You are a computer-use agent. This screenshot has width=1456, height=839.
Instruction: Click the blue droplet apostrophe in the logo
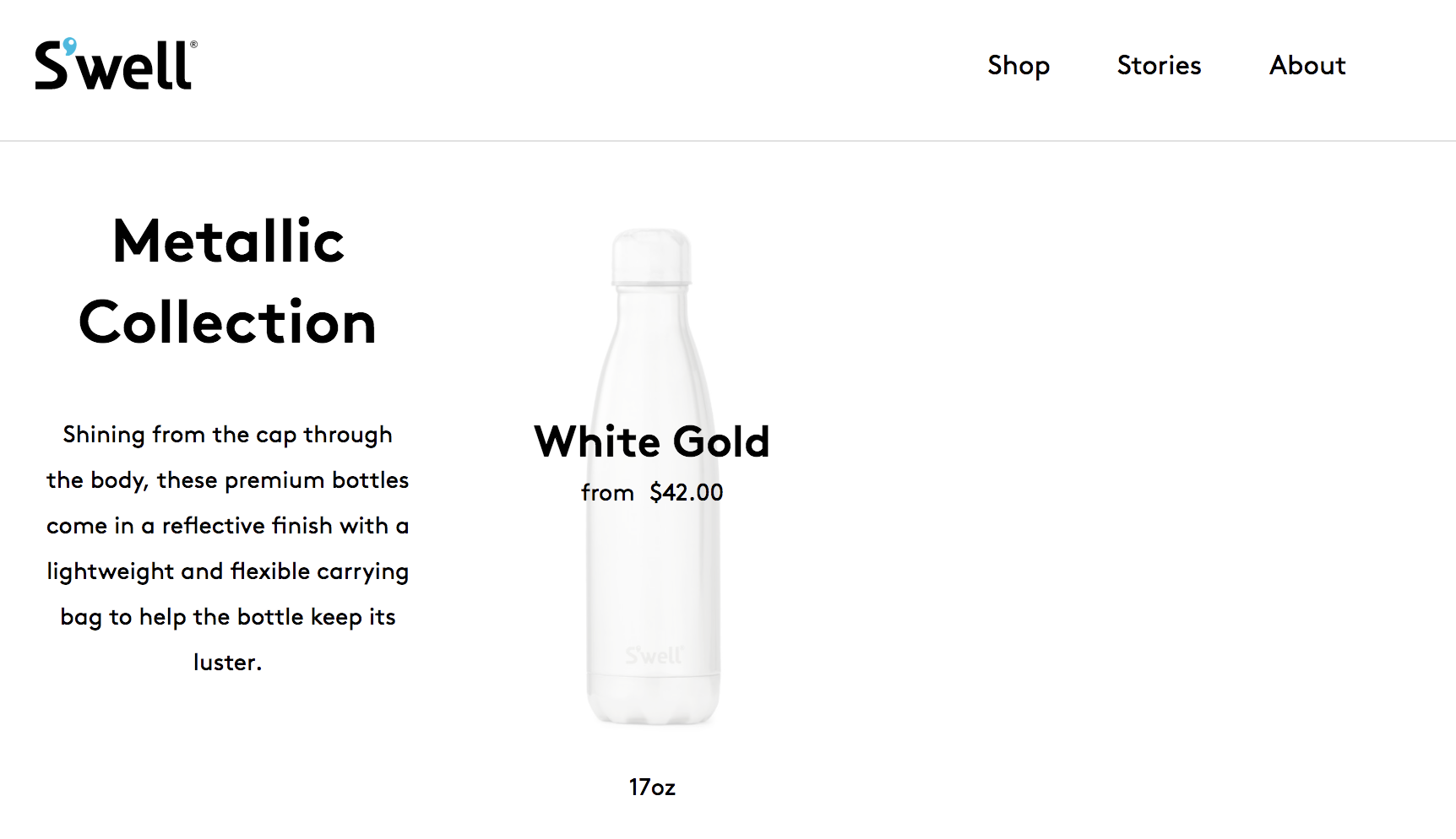[70, 46]
